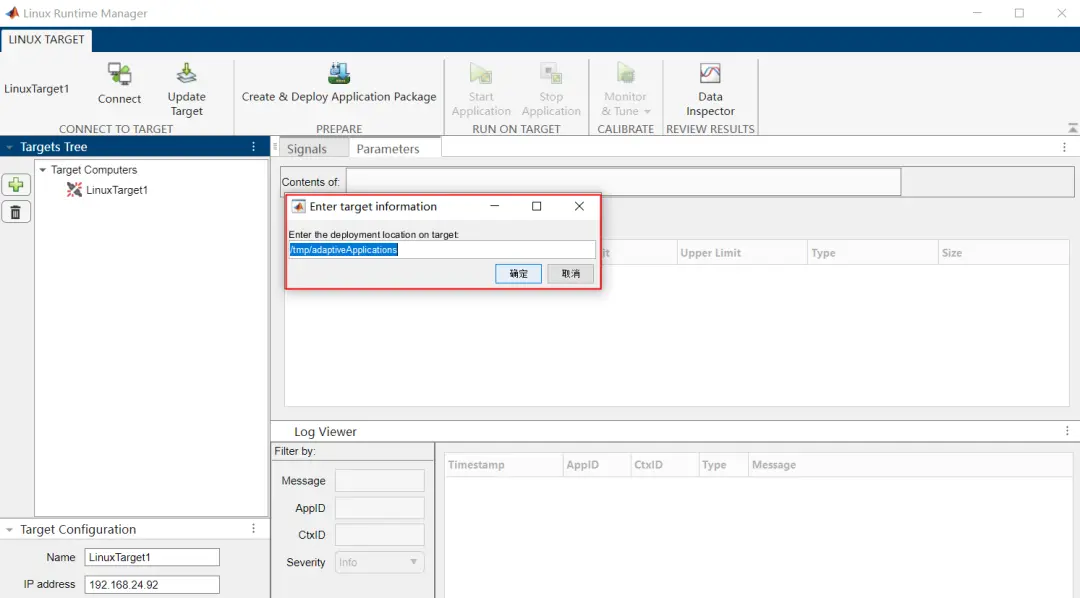Click the AppID filter field
Viewport: 1080px width, 598px height.
pos(380,508)
